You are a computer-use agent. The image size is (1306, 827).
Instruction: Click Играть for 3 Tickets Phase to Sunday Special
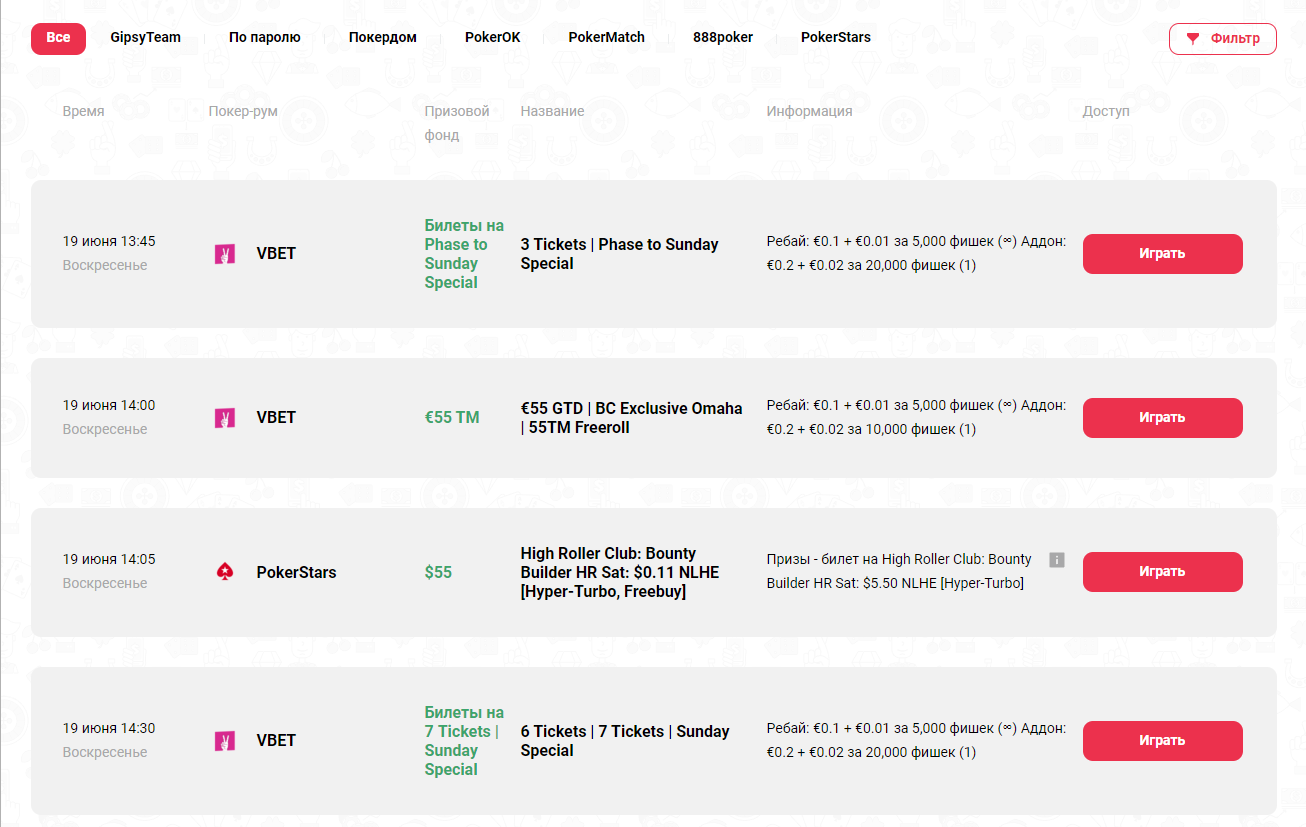[x=1163, y=254]
